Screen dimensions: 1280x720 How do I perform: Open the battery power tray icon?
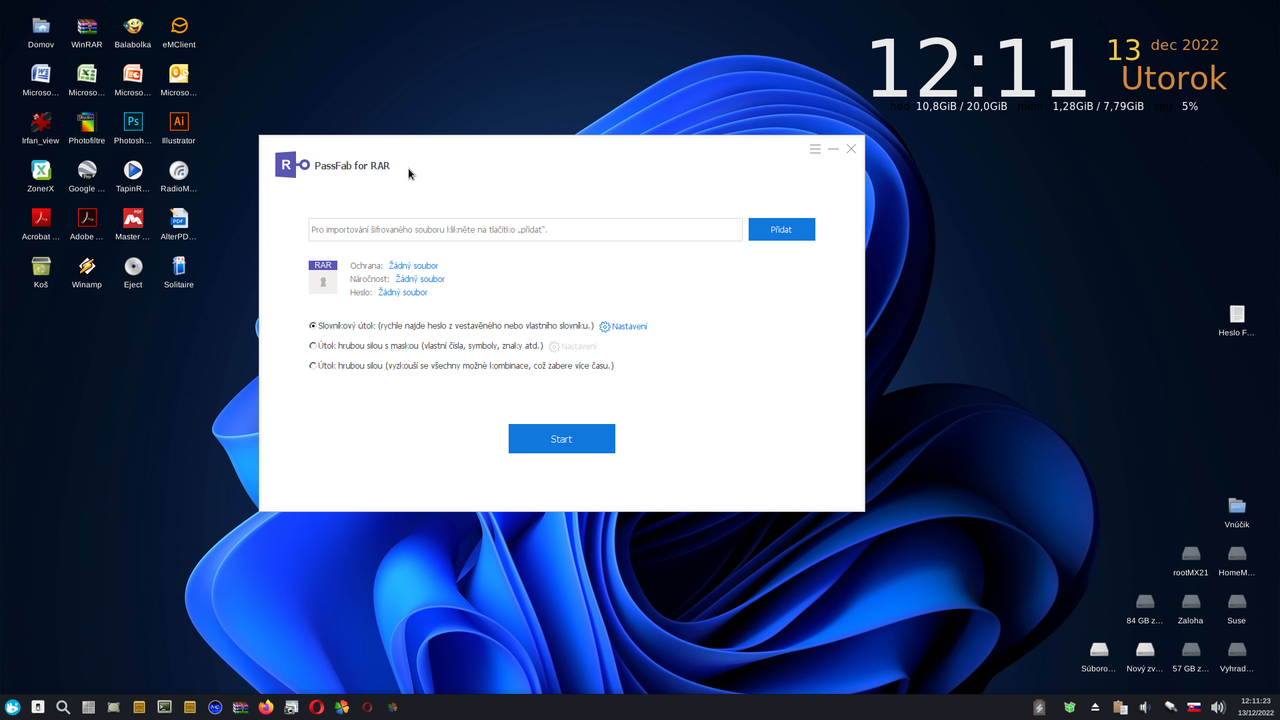[1039, 707]
